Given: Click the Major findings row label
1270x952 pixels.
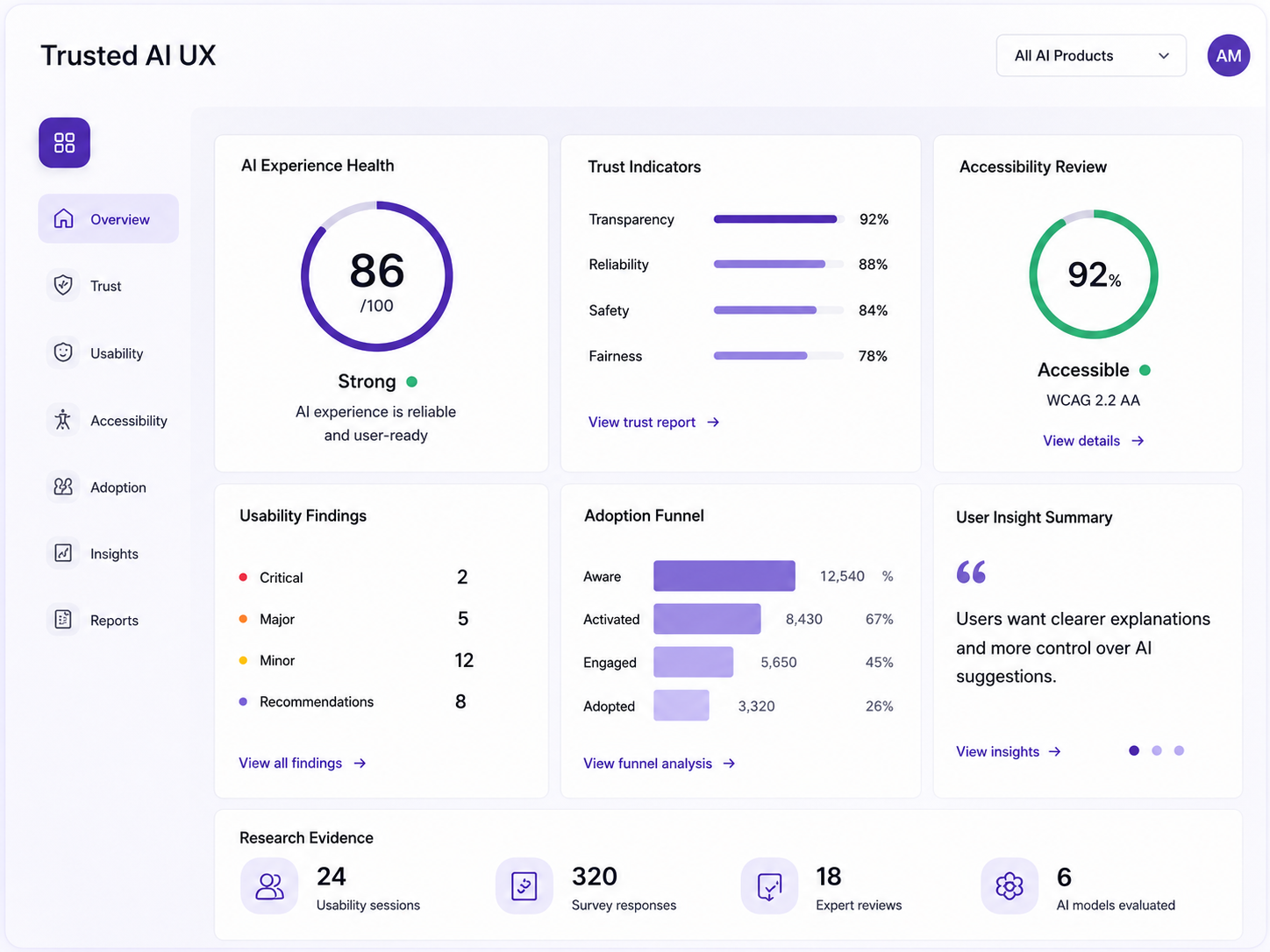Looking at the screenshot, I should 277,619.
